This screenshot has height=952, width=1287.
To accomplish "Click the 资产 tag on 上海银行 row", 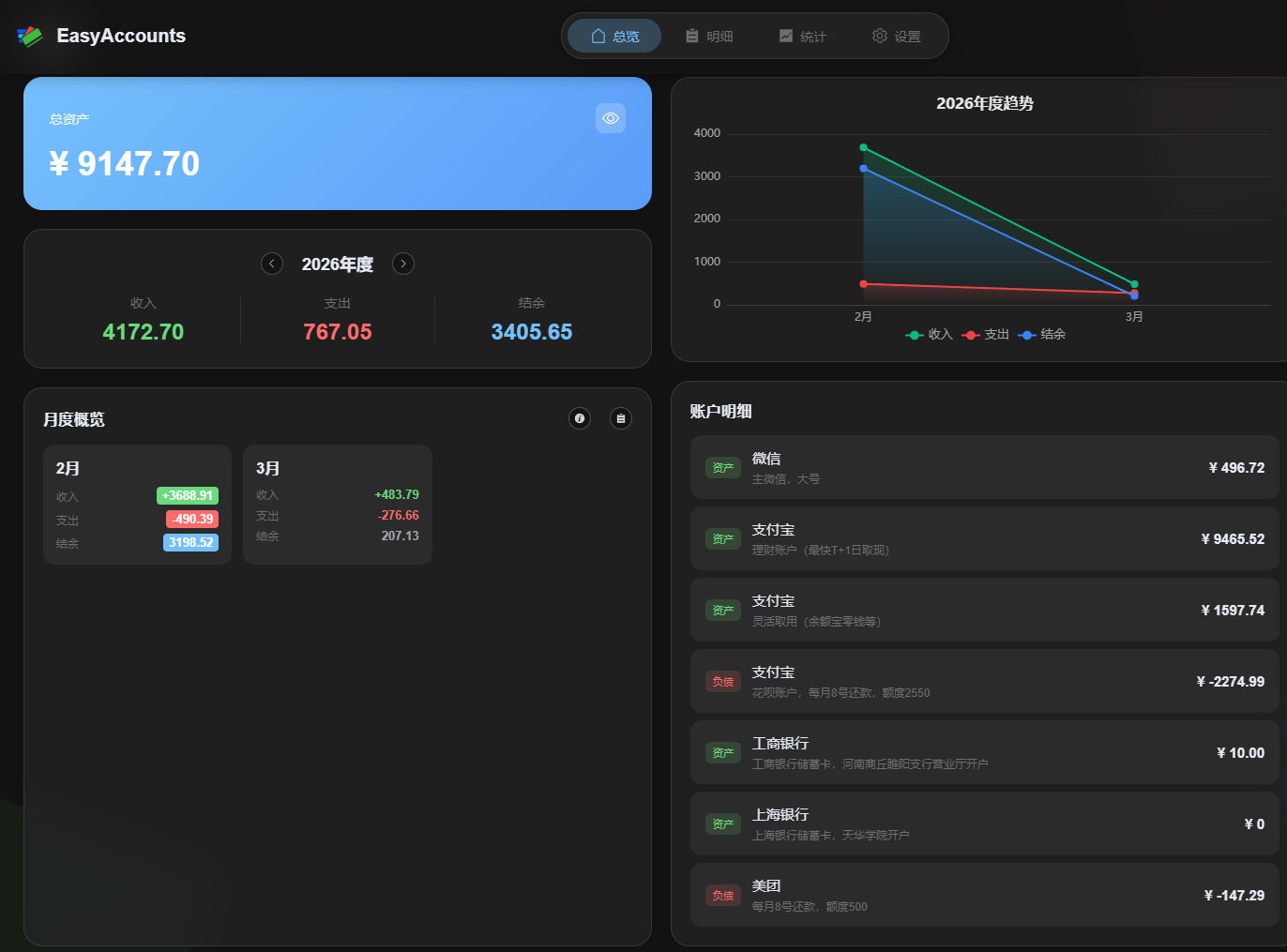I will 722,824.
